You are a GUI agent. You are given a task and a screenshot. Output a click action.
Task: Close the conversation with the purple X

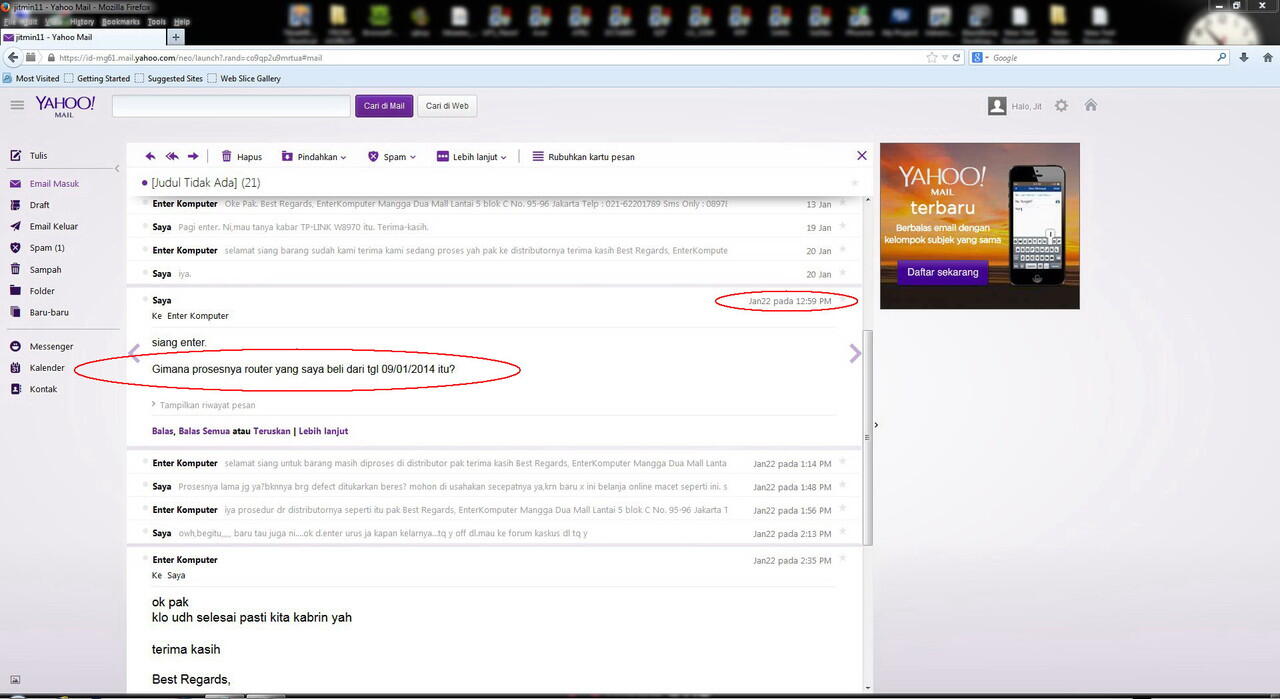[862, 155]
